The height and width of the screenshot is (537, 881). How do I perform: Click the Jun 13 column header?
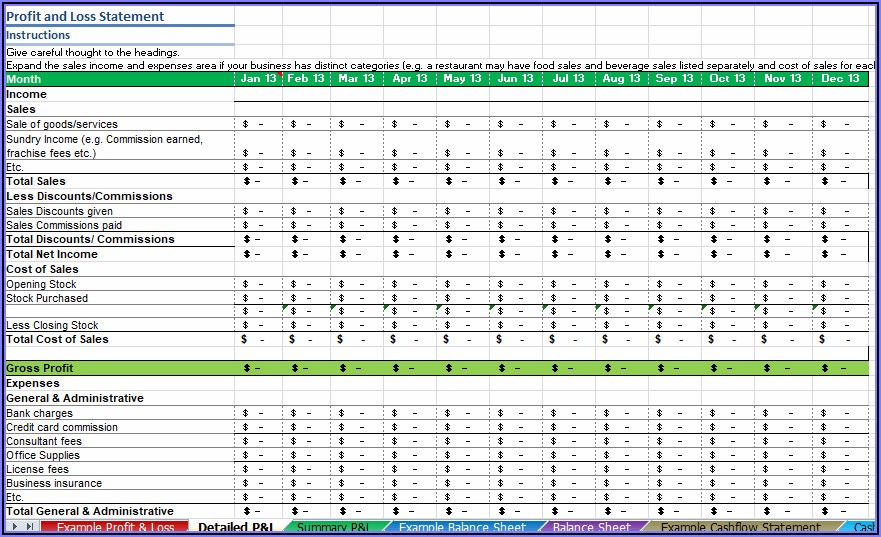pyautogui.click(x=515, y=79)
